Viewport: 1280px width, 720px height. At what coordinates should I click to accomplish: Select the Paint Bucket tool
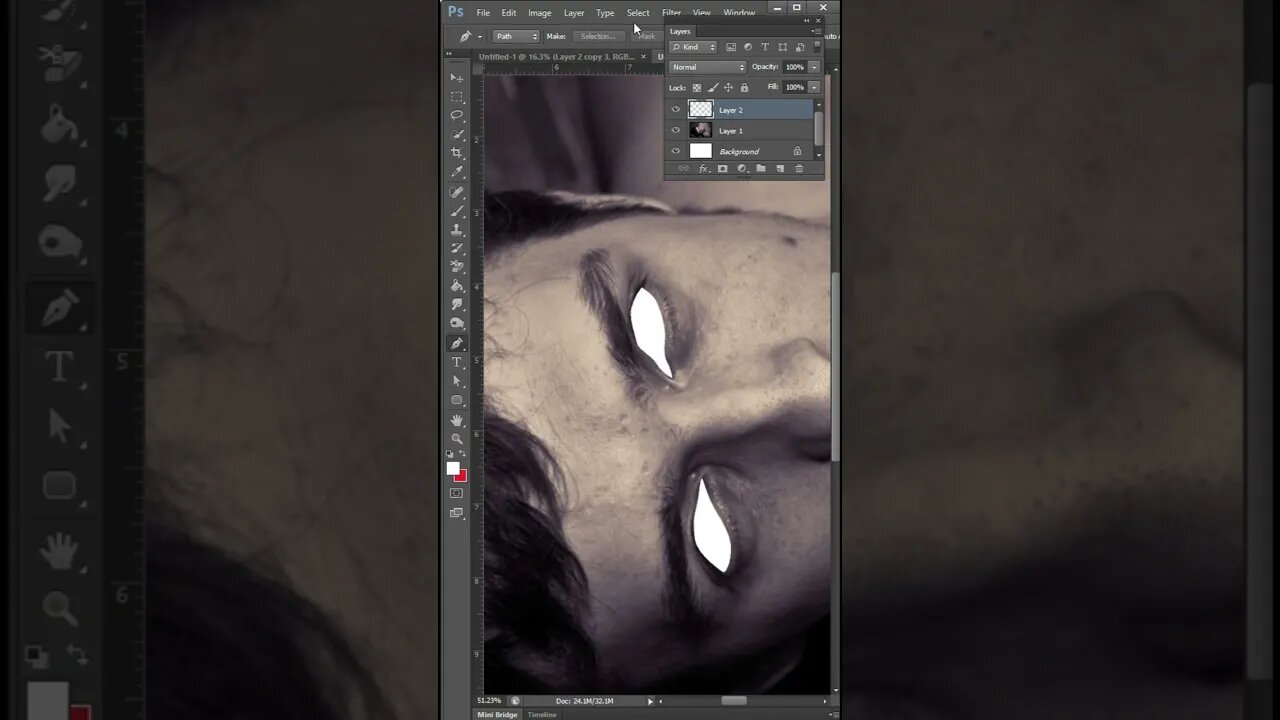(x=457, y=286)
